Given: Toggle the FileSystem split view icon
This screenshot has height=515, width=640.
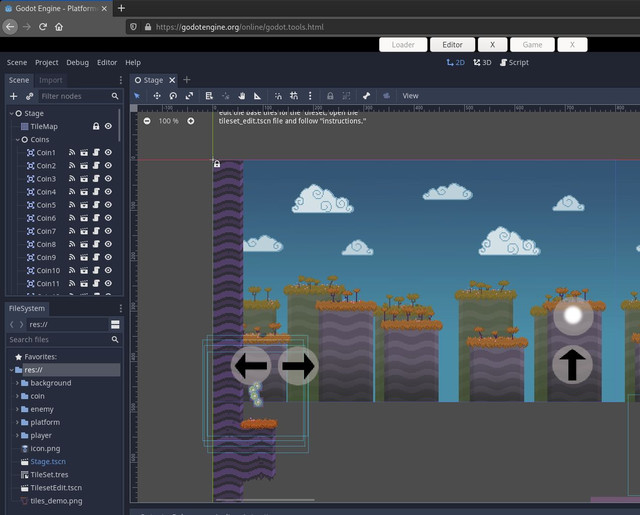Looking at the screenshot, I should (115, 324).
